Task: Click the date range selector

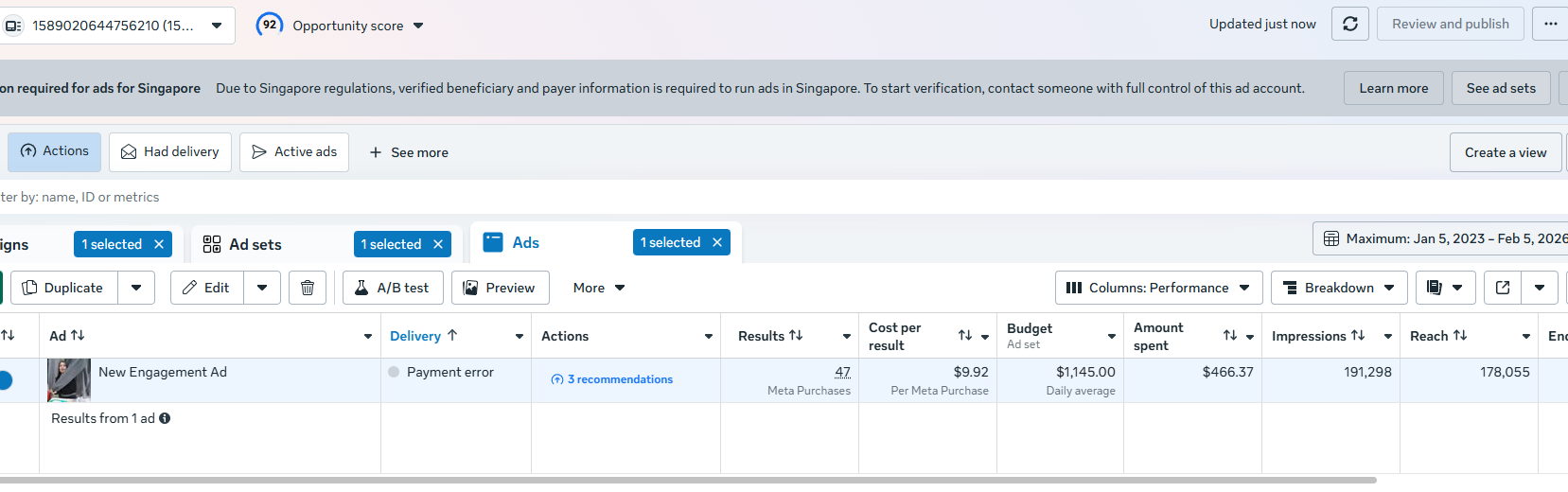Action: [1443, 238]
